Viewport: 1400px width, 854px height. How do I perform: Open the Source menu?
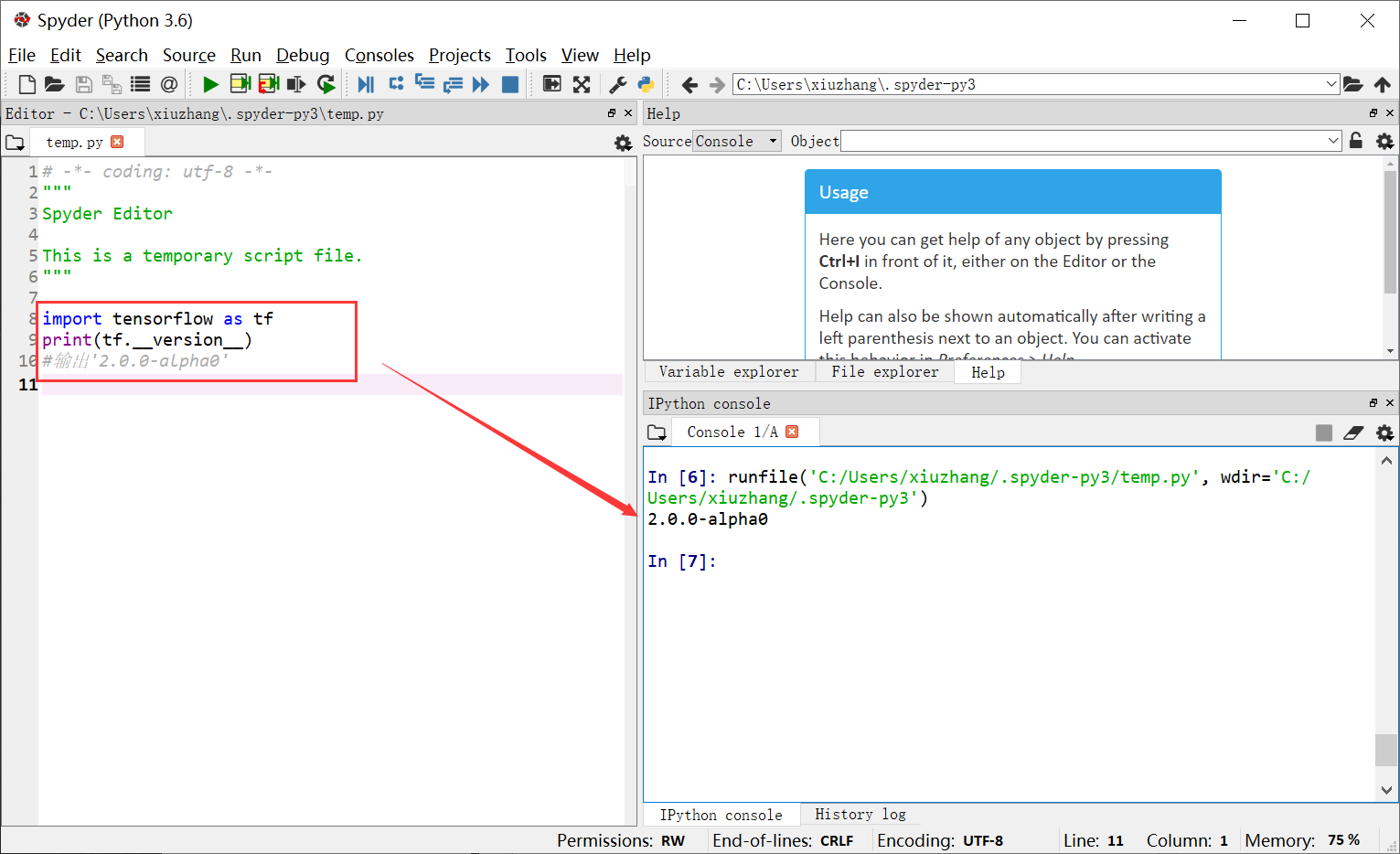(189, 56)
